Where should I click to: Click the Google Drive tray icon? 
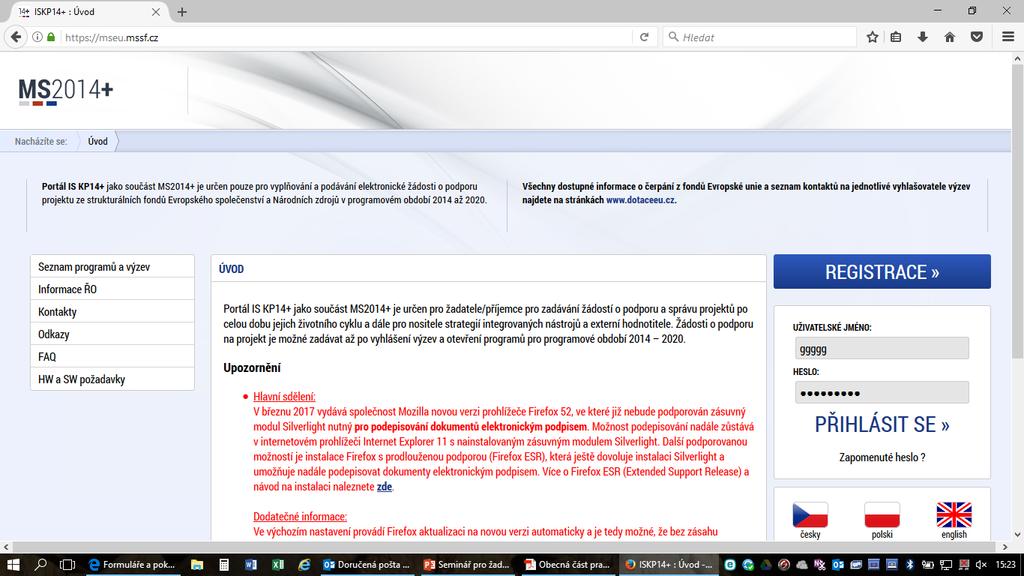coord(766,564)
